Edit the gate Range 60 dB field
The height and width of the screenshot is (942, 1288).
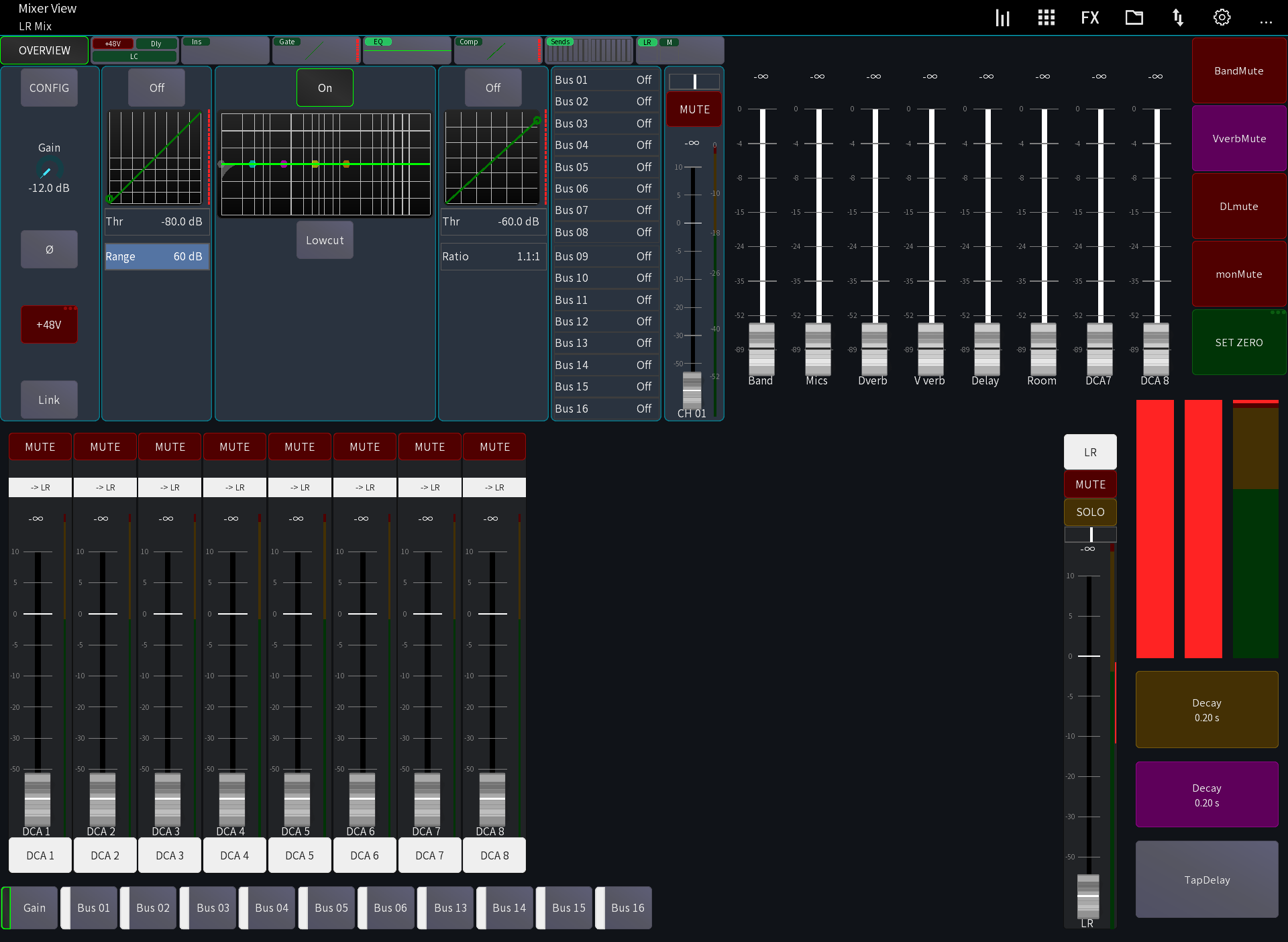coord(157,256)
